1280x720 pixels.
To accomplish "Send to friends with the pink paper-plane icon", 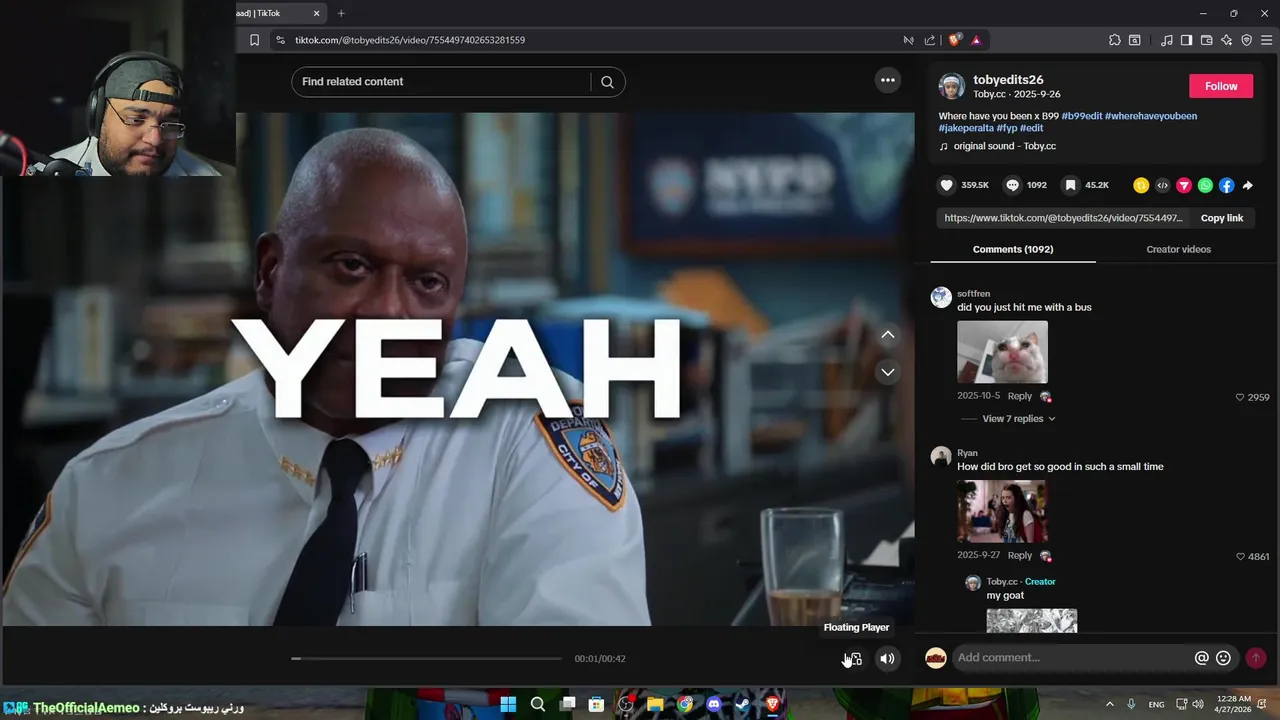I will [x=1184, y=185].
